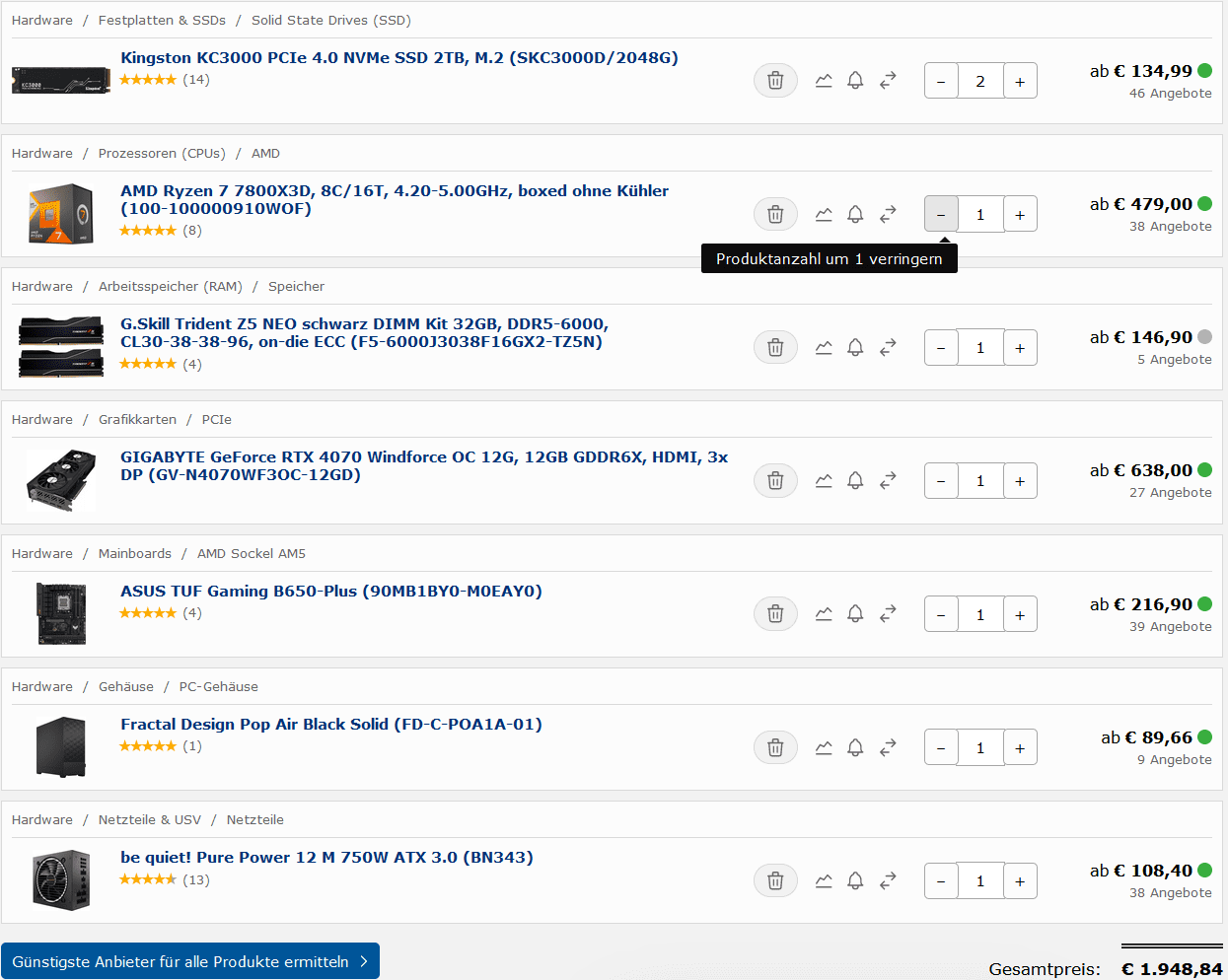Click Kingston KC3000 quantity input field
1228x980 pixels.
tap(980, 81)
